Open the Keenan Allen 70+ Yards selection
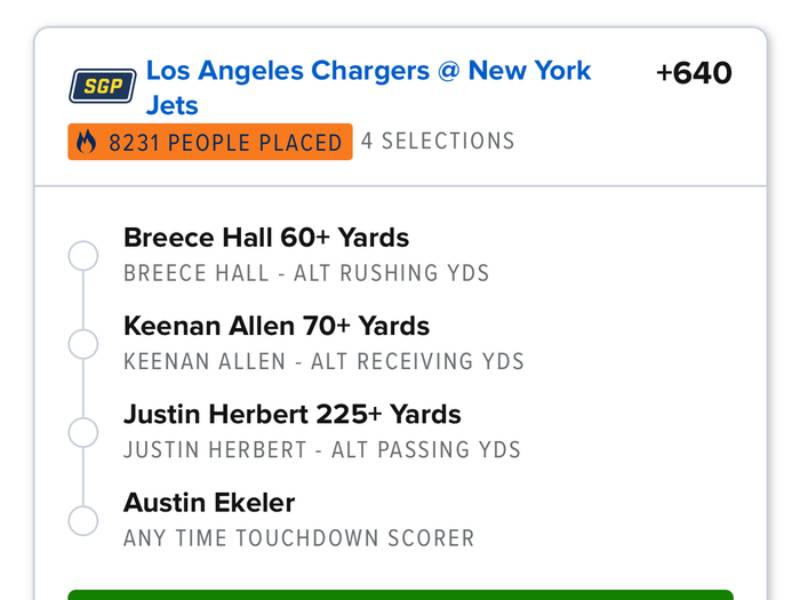This screenshot has height=600, width=800. [276, 326]
